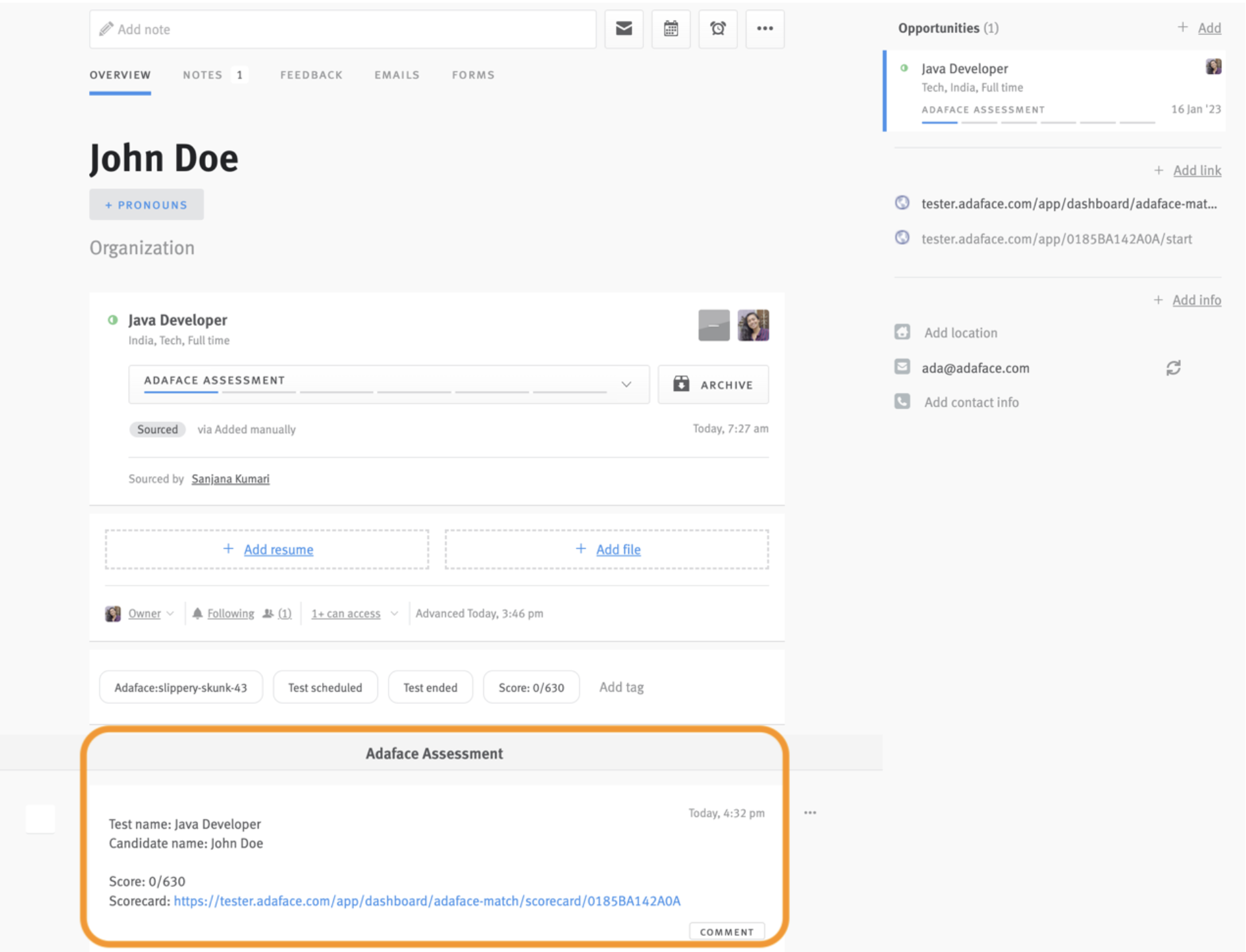The width and height of the screenshot is (1246, 952).
Task: Click the Add note input field
Action: pos(342,29)
